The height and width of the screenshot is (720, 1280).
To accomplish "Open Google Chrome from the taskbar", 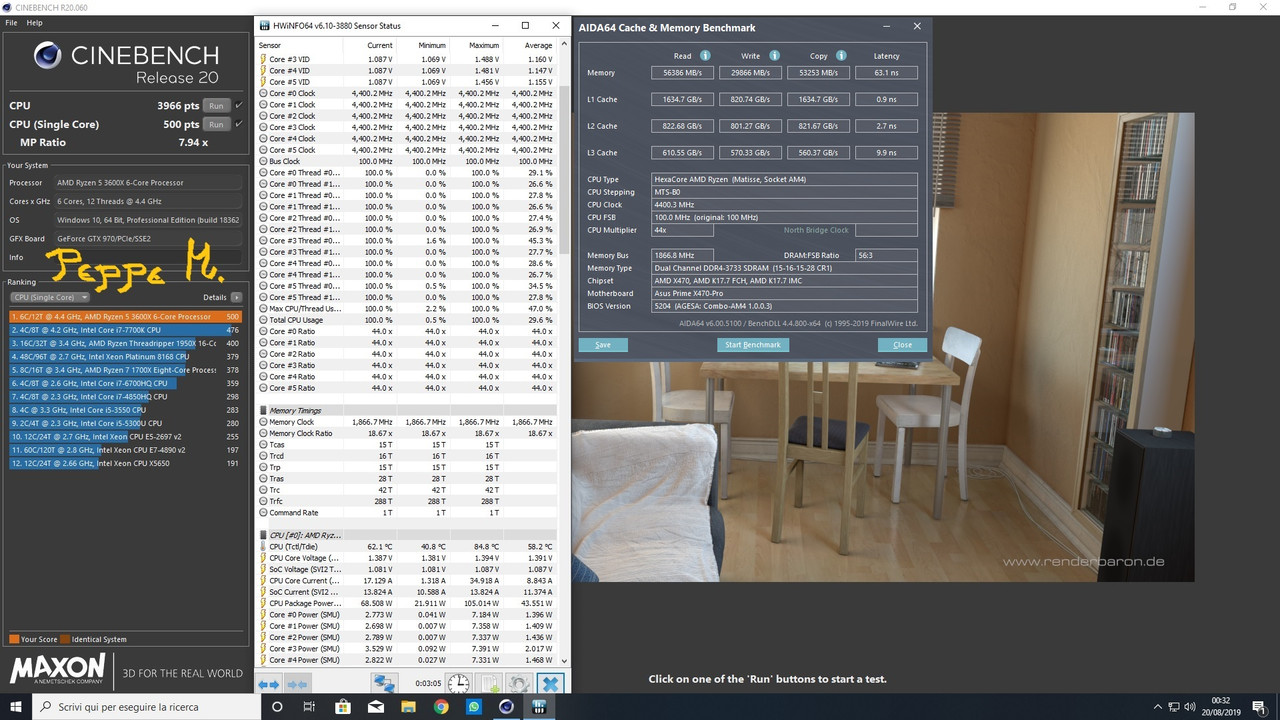I will (x=440, y=707).
